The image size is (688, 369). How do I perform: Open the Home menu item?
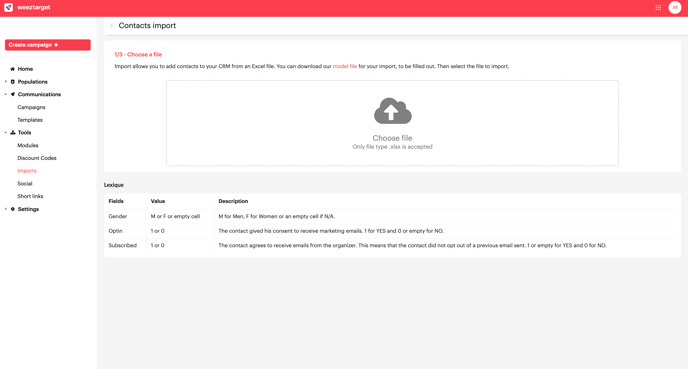25,69
